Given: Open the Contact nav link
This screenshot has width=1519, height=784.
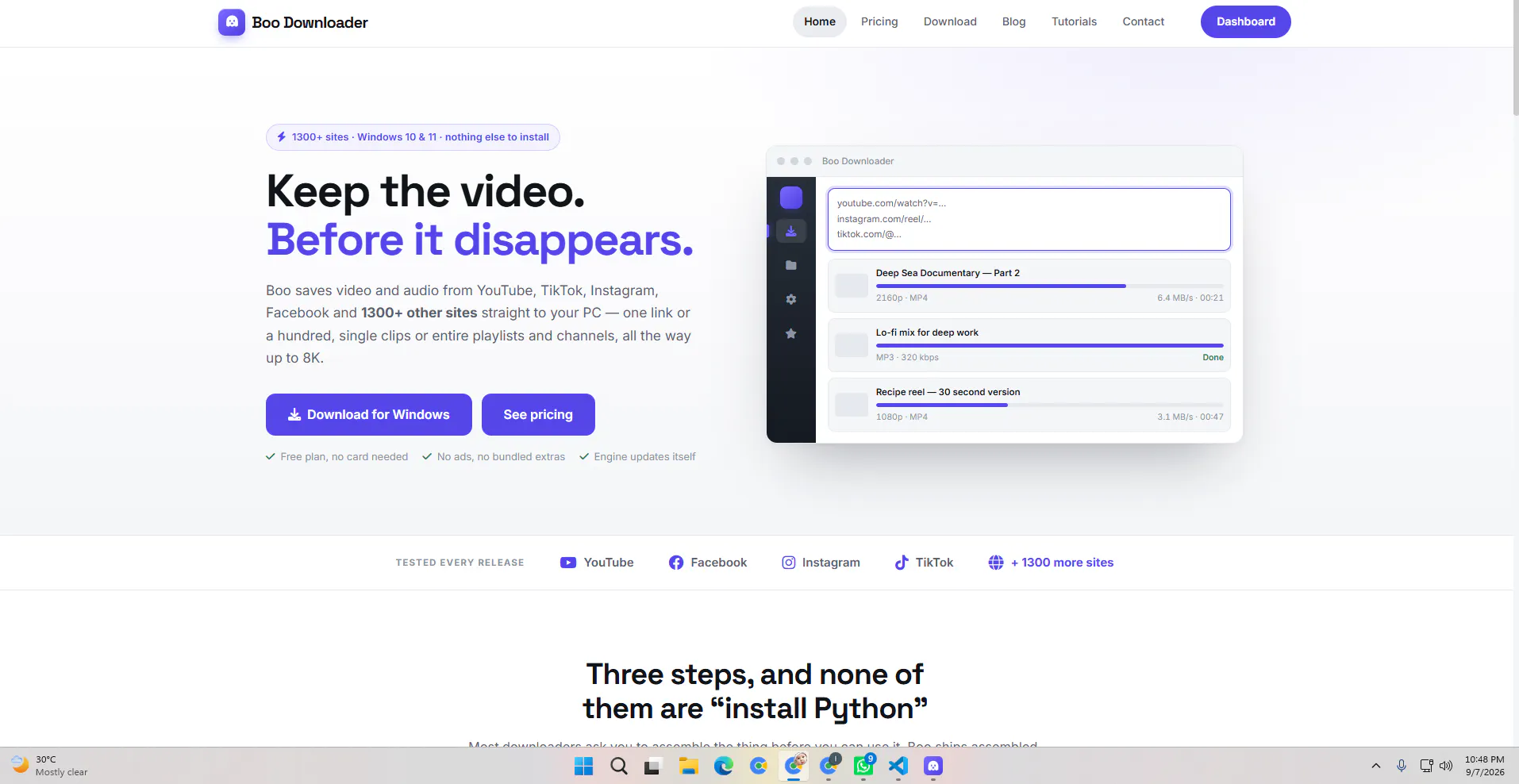Looking at the screenshot, I should click(1144, 21).
